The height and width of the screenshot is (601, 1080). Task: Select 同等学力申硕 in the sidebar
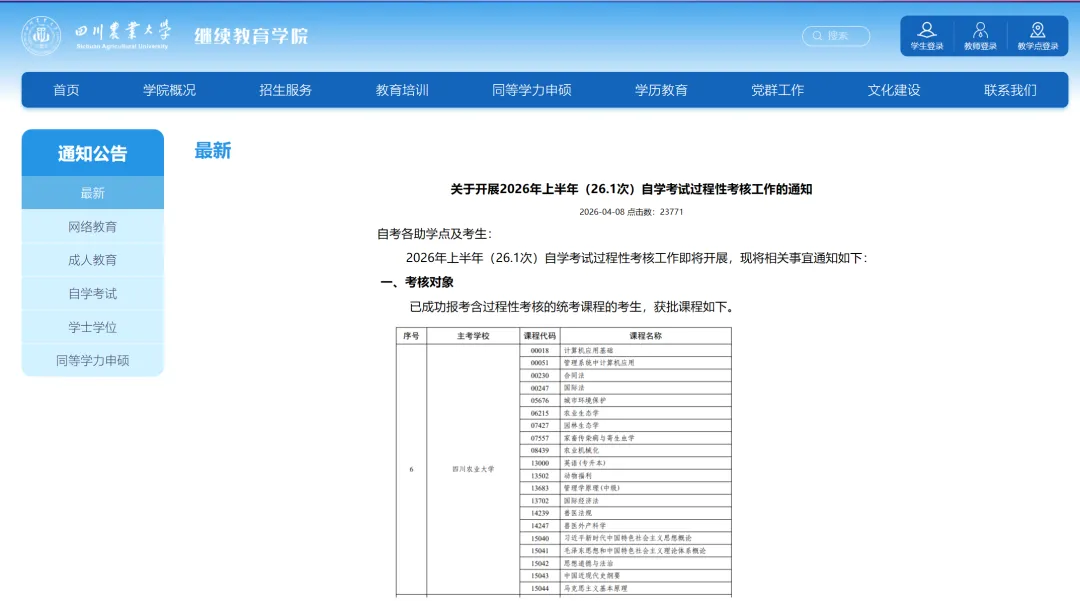point(92,360)
